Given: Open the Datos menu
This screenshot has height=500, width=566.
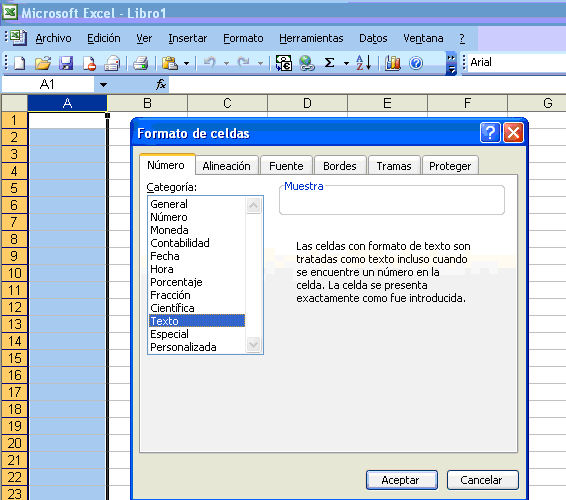Looking at the screenshot, I should (x=373, y=38).
